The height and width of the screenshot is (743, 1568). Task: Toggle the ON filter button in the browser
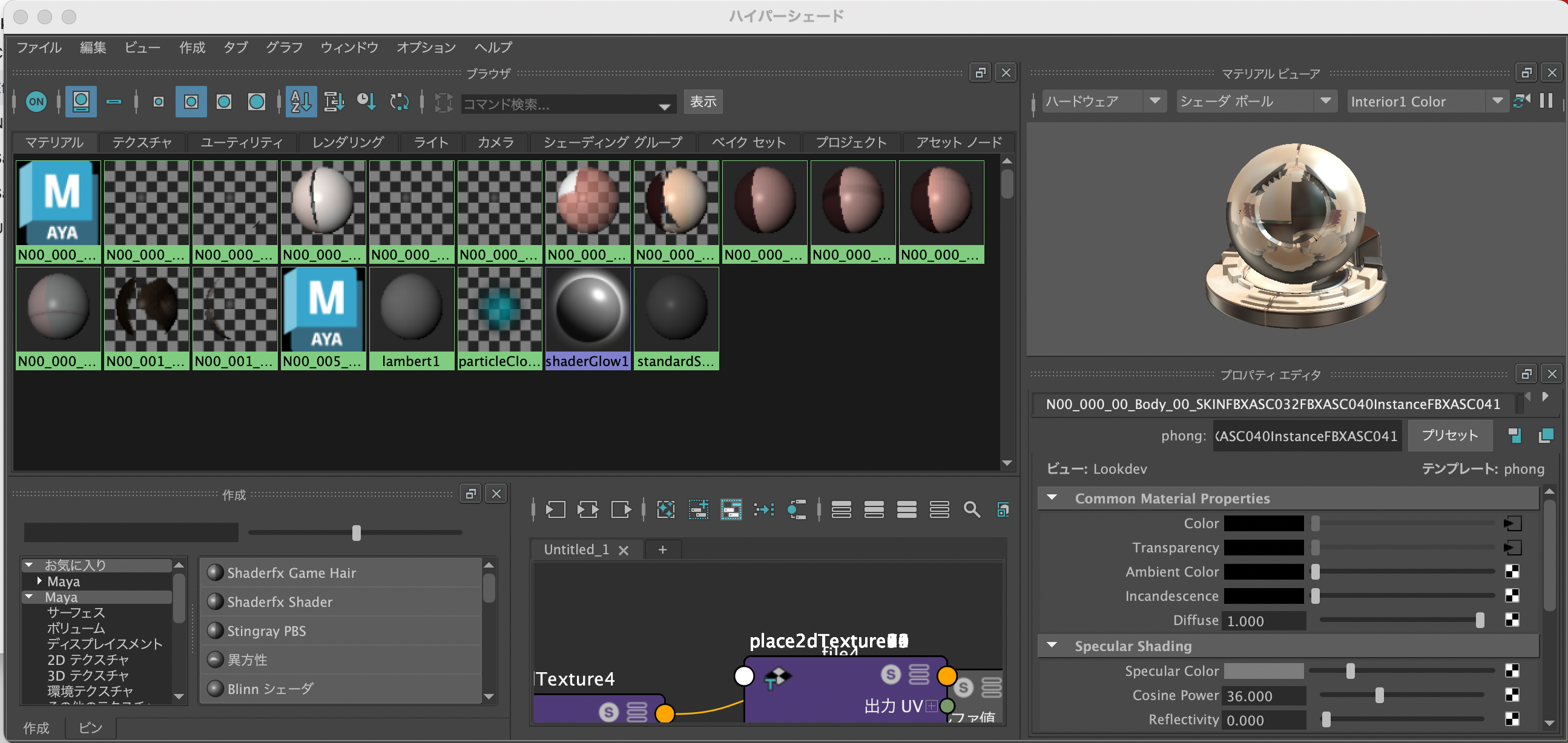[36, 102]
